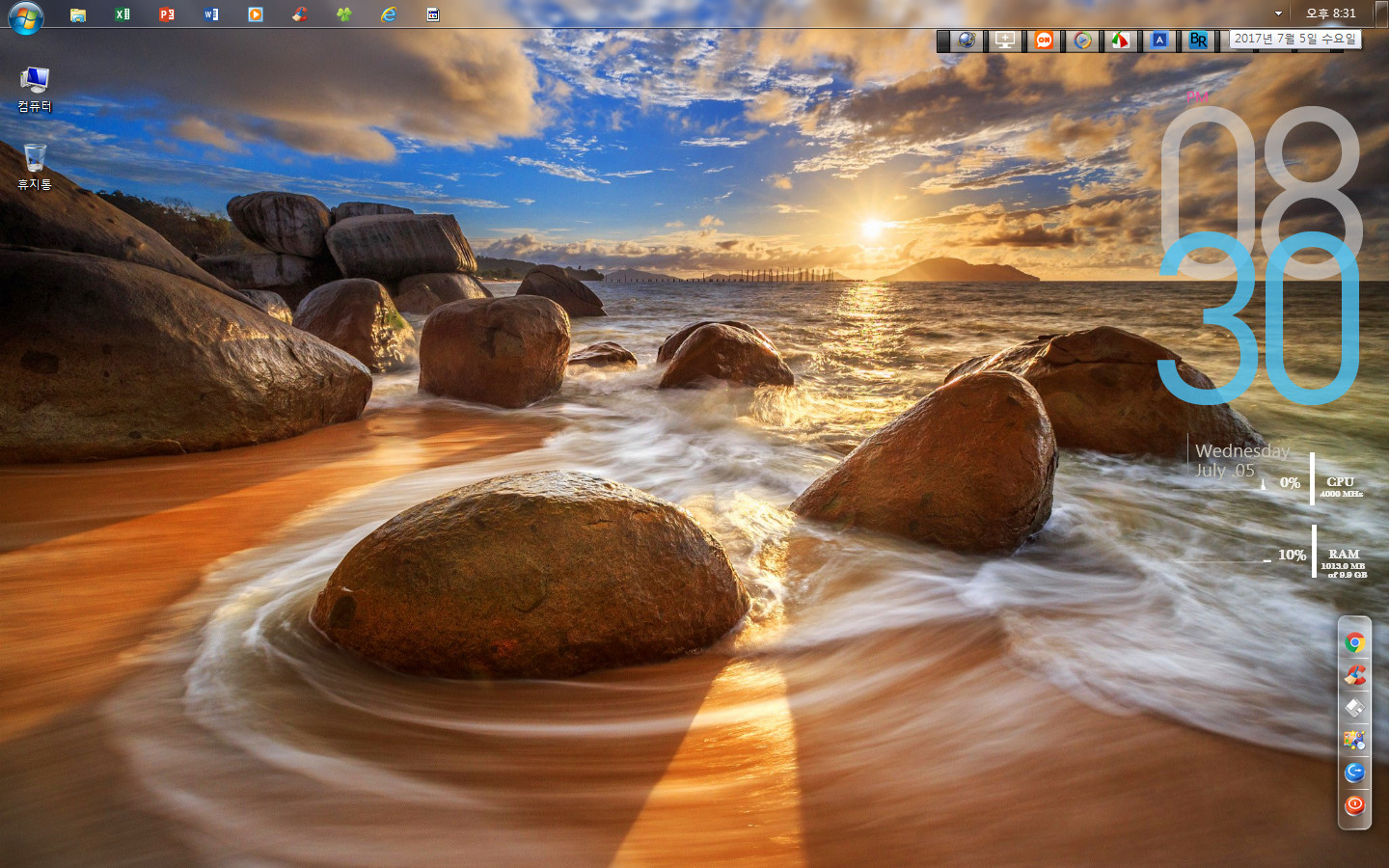
Task: Click the '10%' RAM usage value
Action: [1292, 555]
